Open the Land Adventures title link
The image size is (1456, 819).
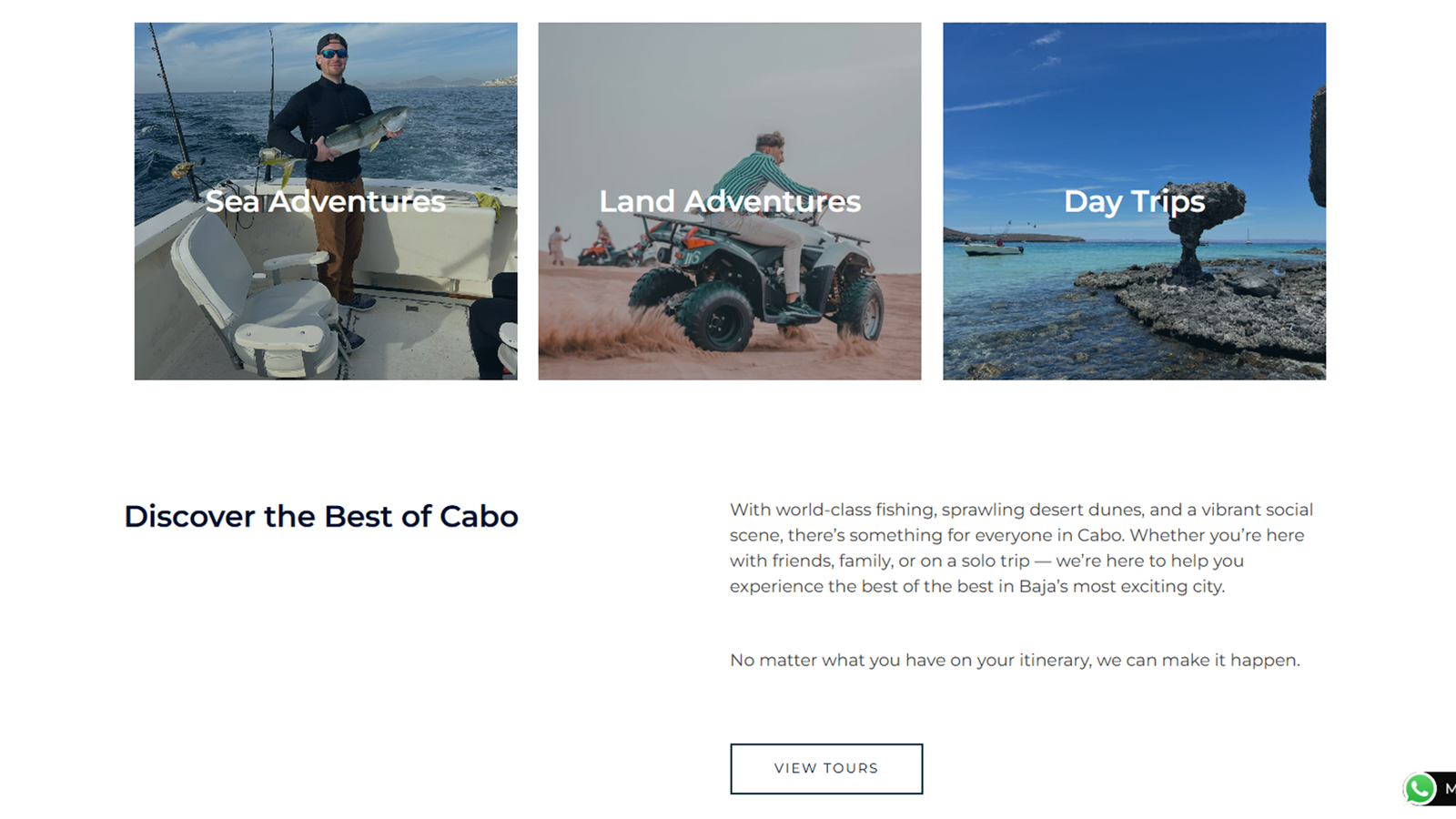tap(729, 201)
